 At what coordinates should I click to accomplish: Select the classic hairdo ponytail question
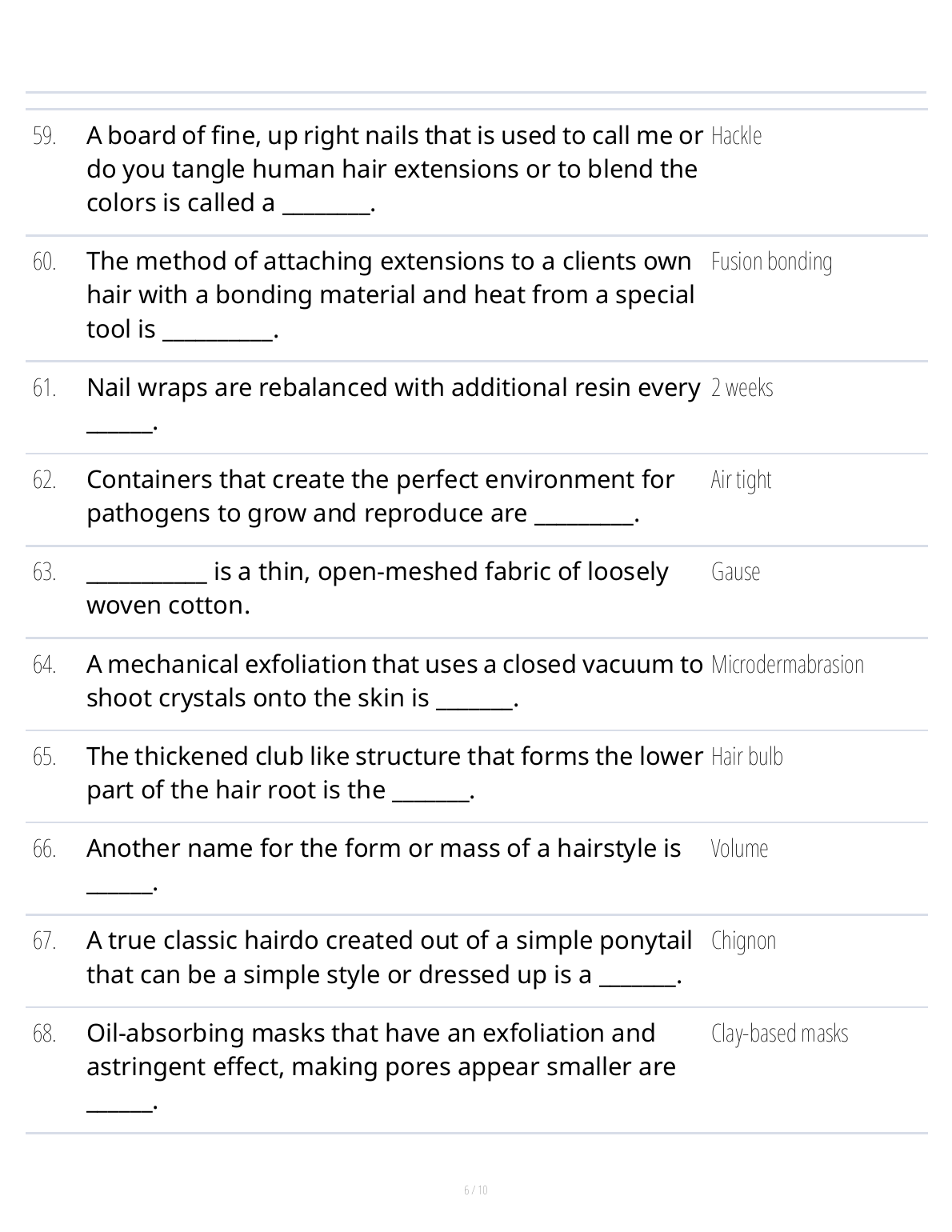pos(389,958)
